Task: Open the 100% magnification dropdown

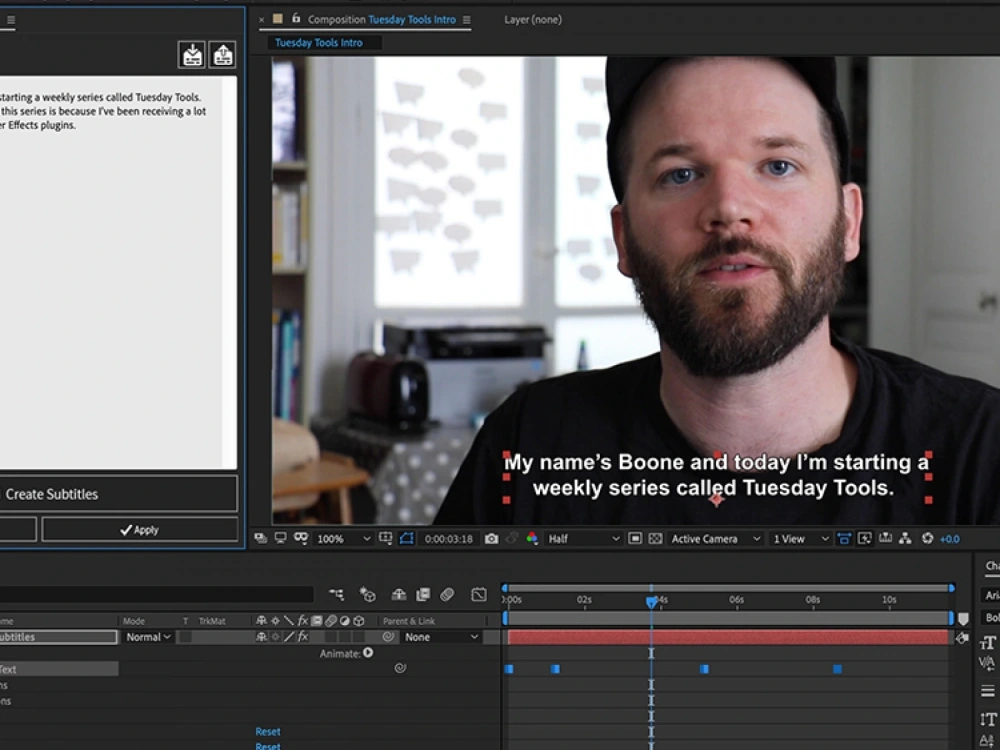Action: point(343,539)
